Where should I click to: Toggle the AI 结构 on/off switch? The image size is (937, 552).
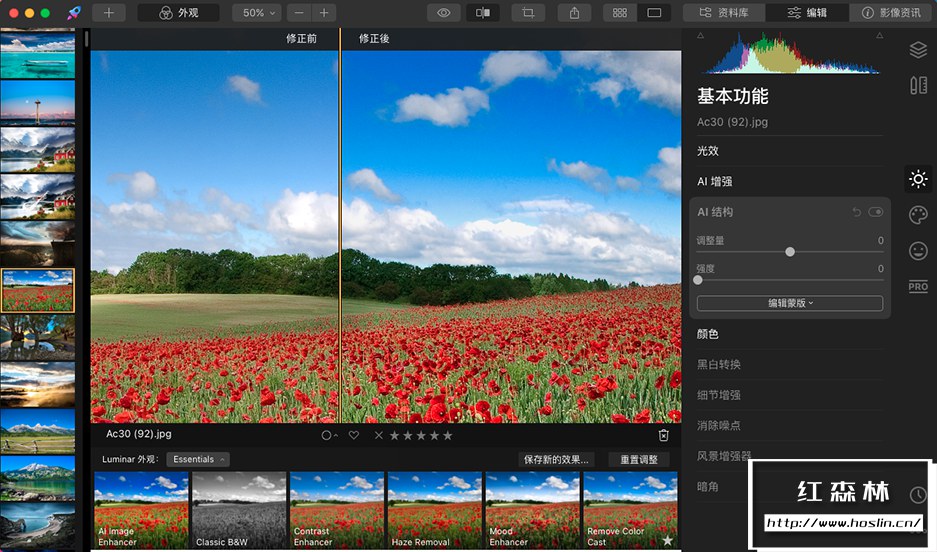[x=875, y=212]
